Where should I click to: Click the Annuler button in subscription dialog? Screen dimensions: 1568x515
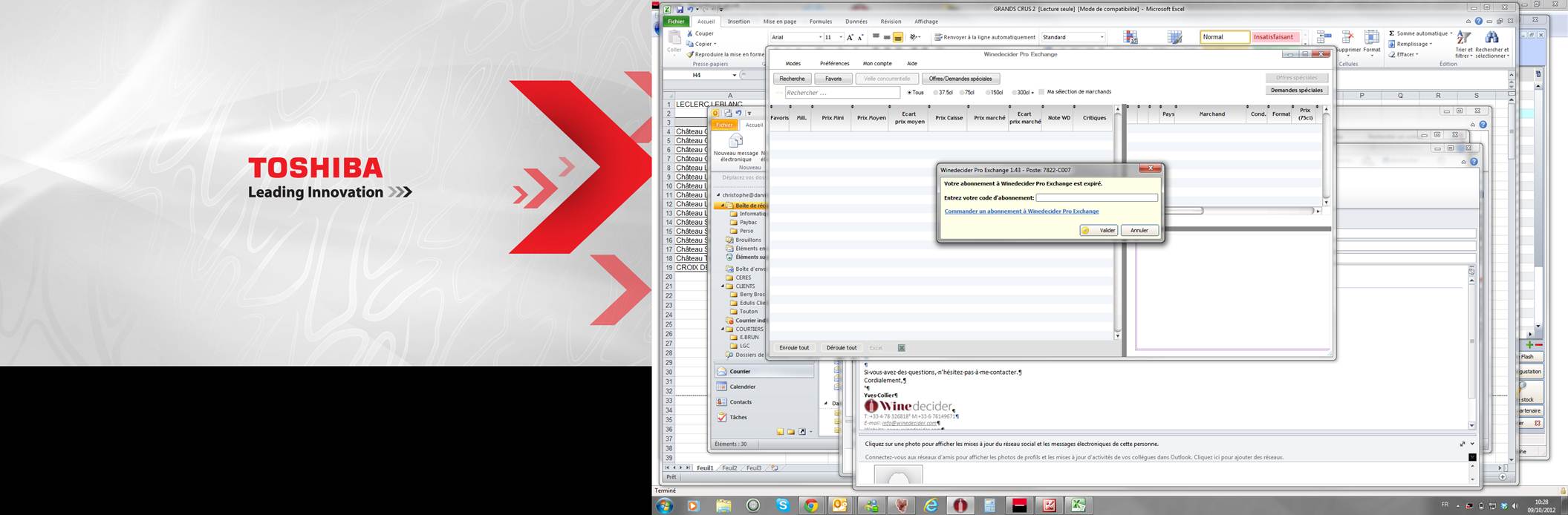pyautogui.click(x=1139, y=230)
